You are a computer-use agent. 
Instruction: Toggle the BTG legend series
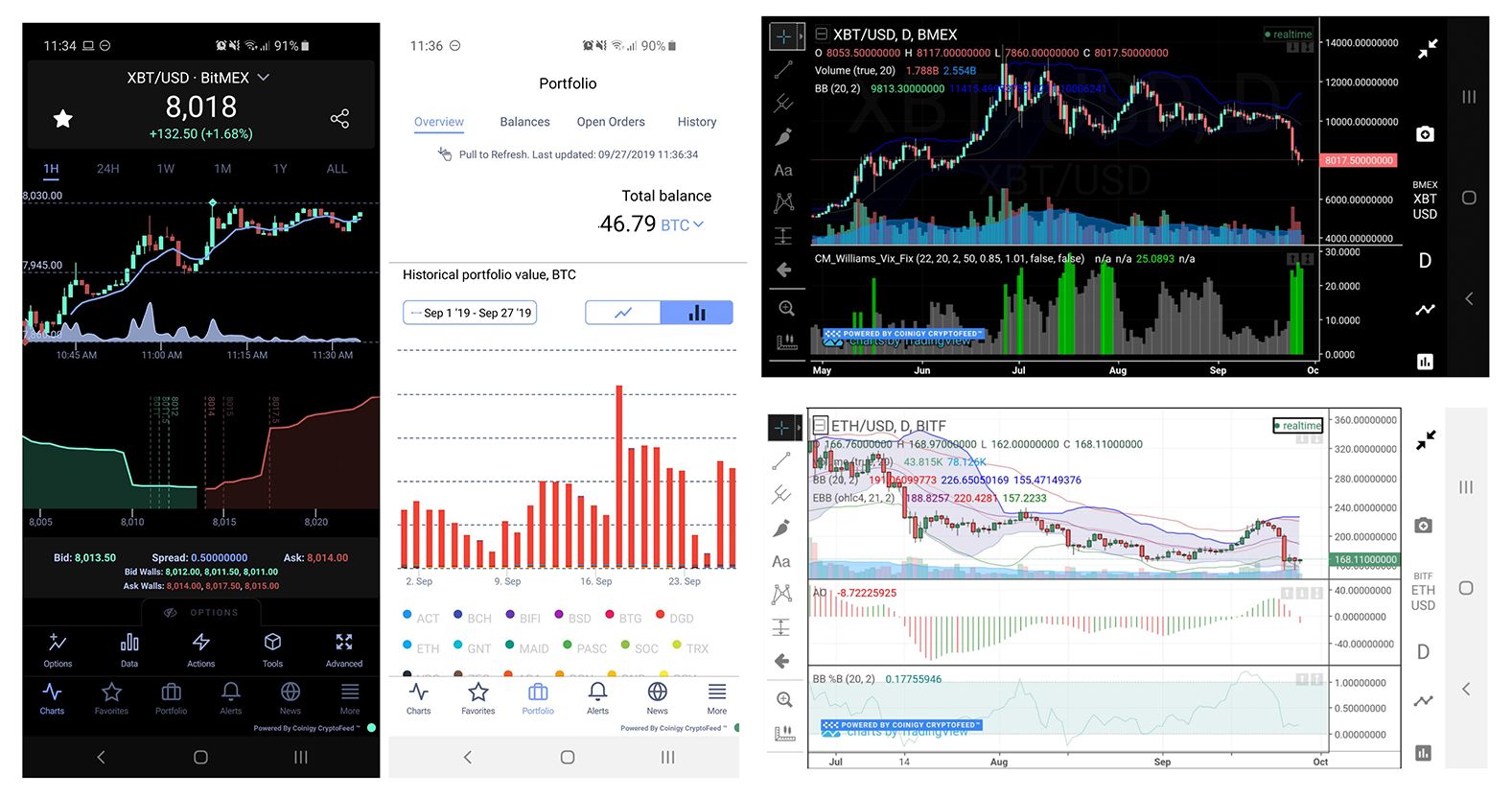click(x=624, y=618)
